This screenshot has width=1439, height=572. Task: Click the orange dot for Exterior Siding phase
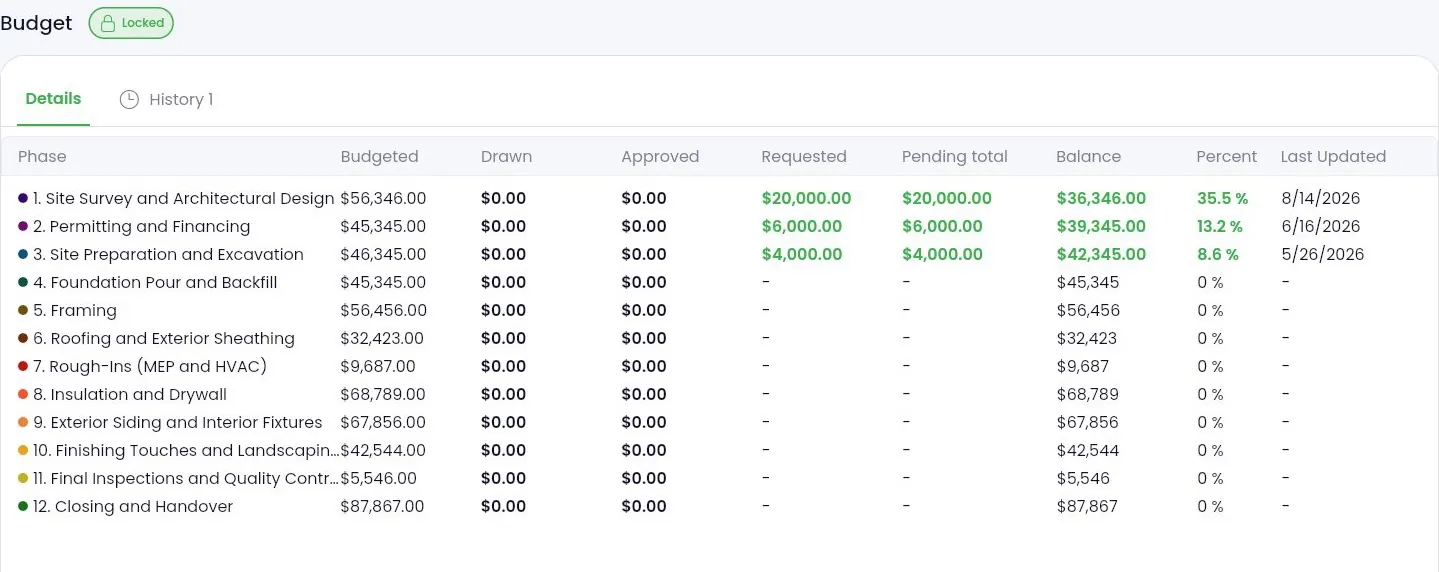pos(23,422)
